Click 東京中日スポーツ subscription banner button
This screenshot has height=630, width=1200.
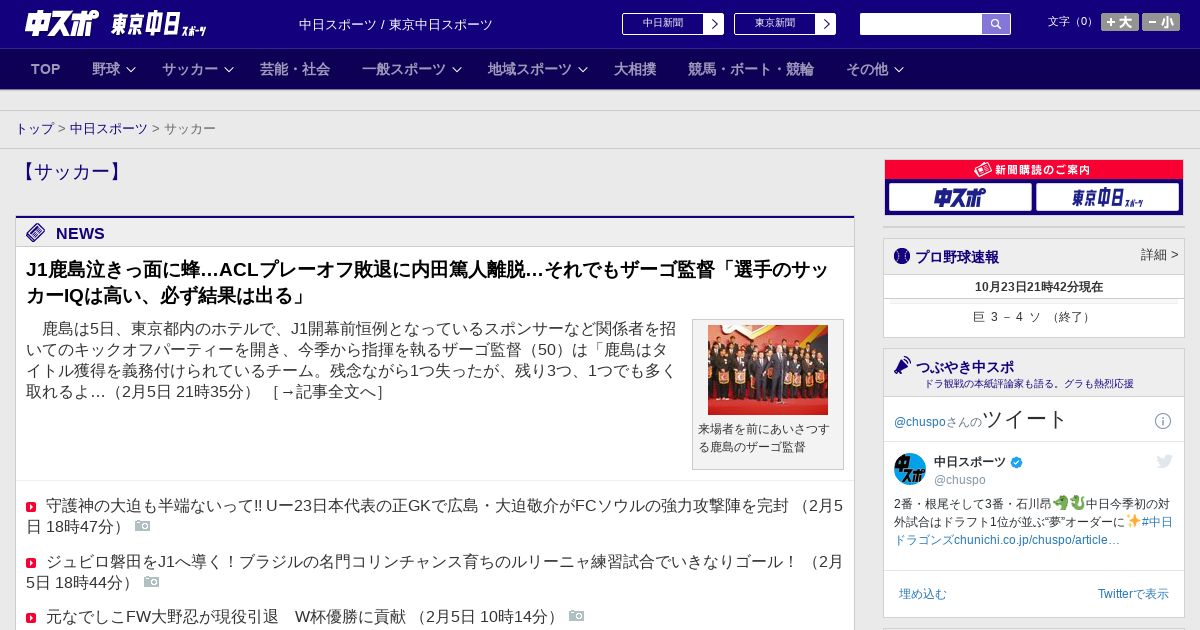(x=1107, y=197)
